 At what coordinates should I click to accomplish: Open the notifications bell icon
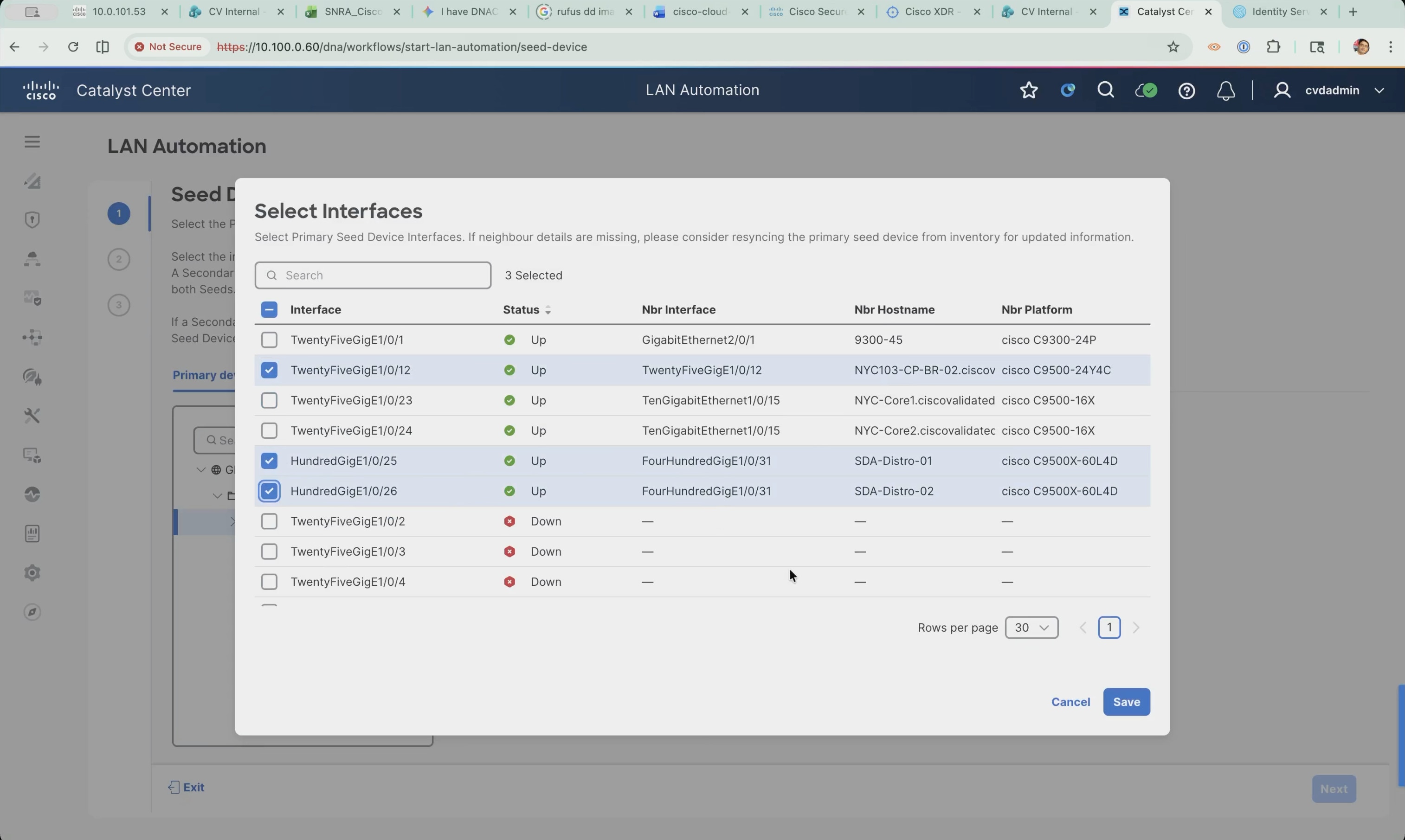point(1225,90)
